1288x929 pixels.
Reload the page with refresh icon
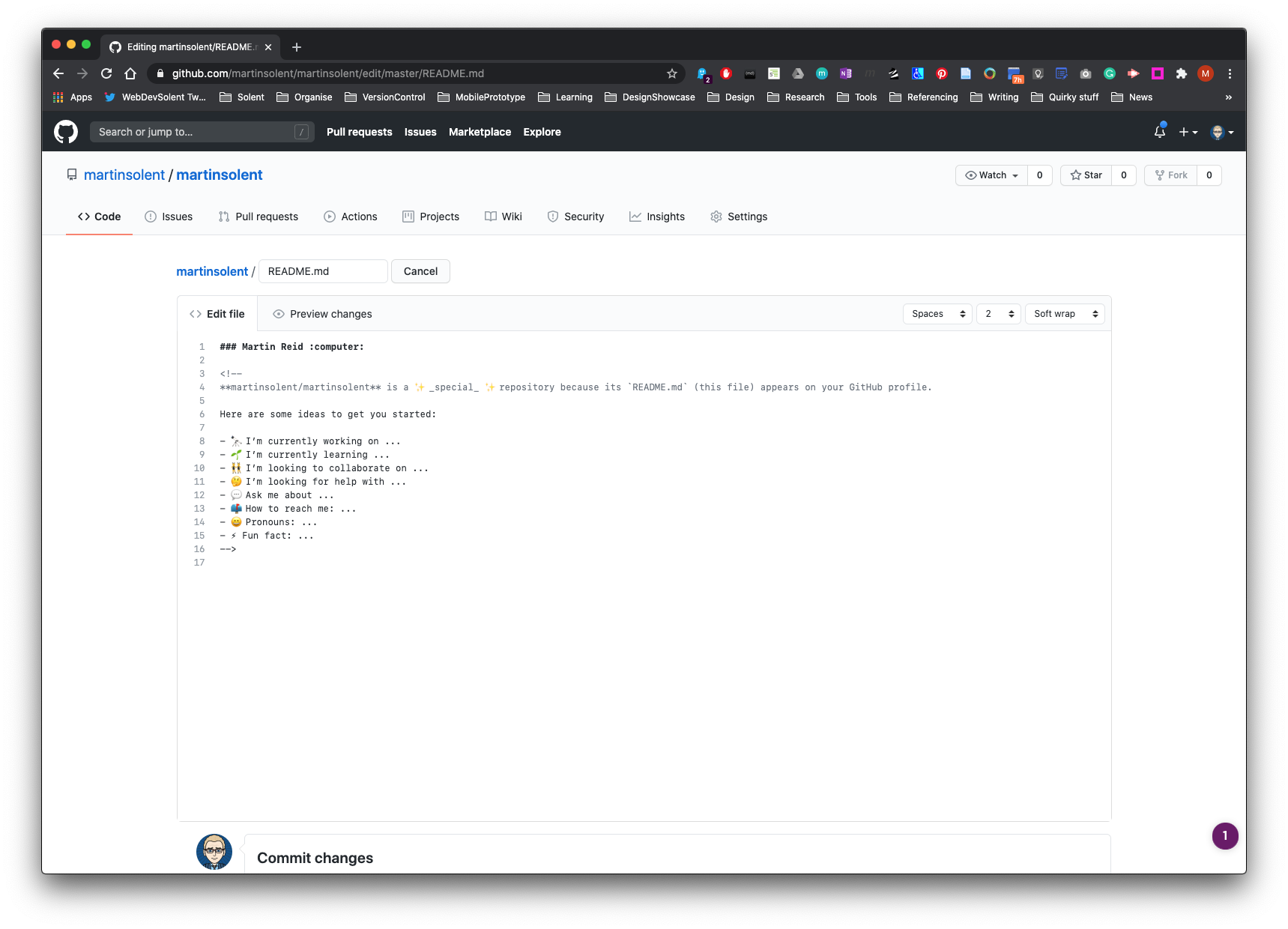(106, 73)
